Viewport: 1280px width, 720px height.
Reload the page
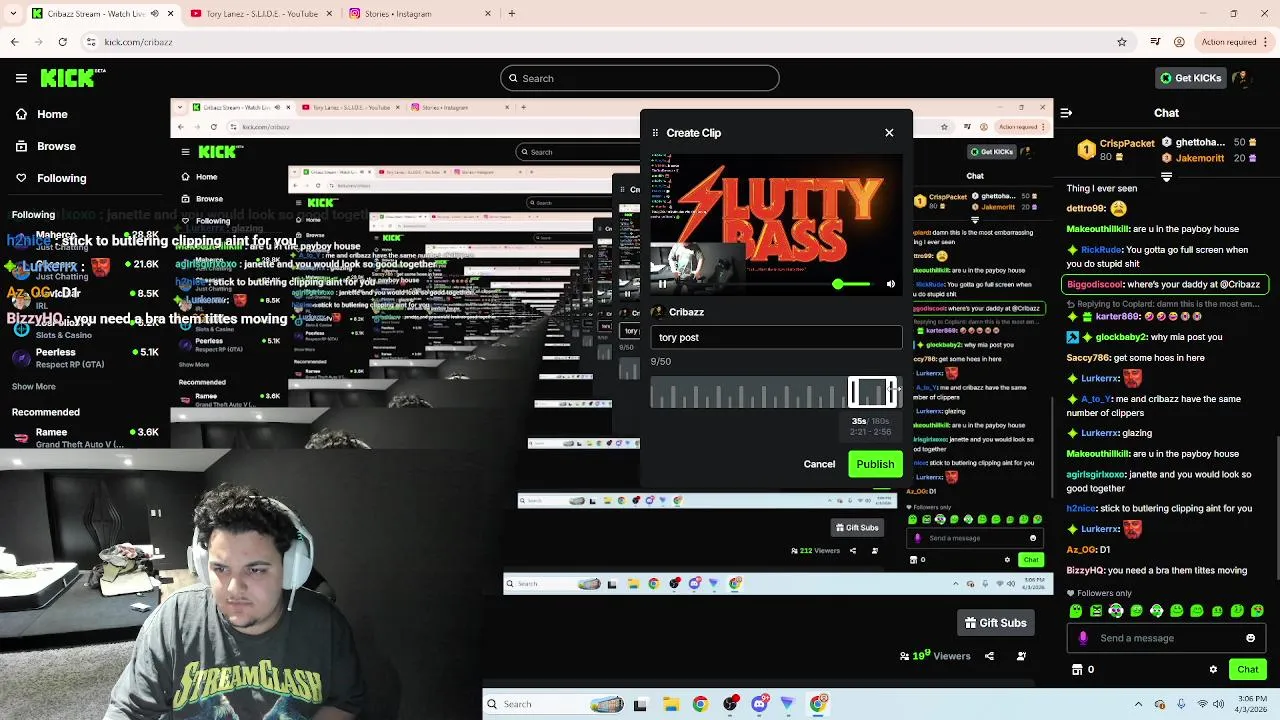coord(62,42)
